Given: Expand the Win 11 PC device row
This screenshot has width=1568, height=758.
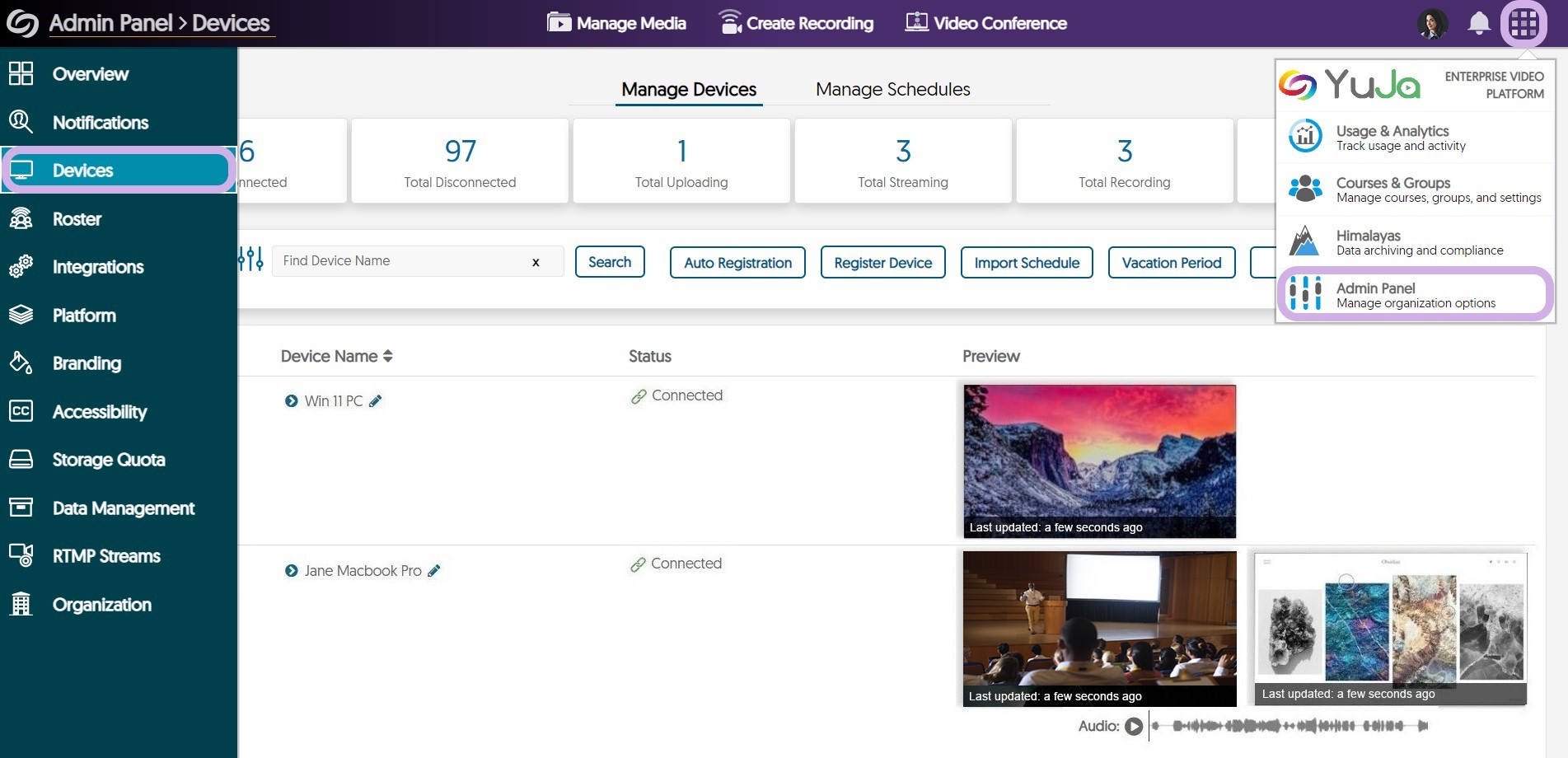Looking at the screenshot, I should [291, 401].
